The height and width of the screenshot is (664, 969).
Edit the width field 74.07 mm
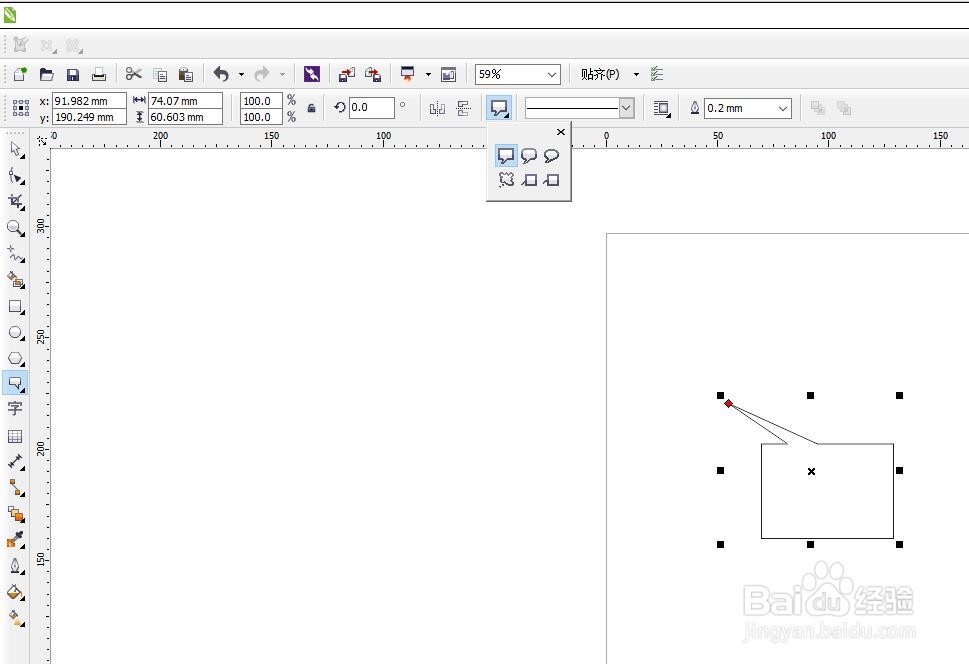185,101
